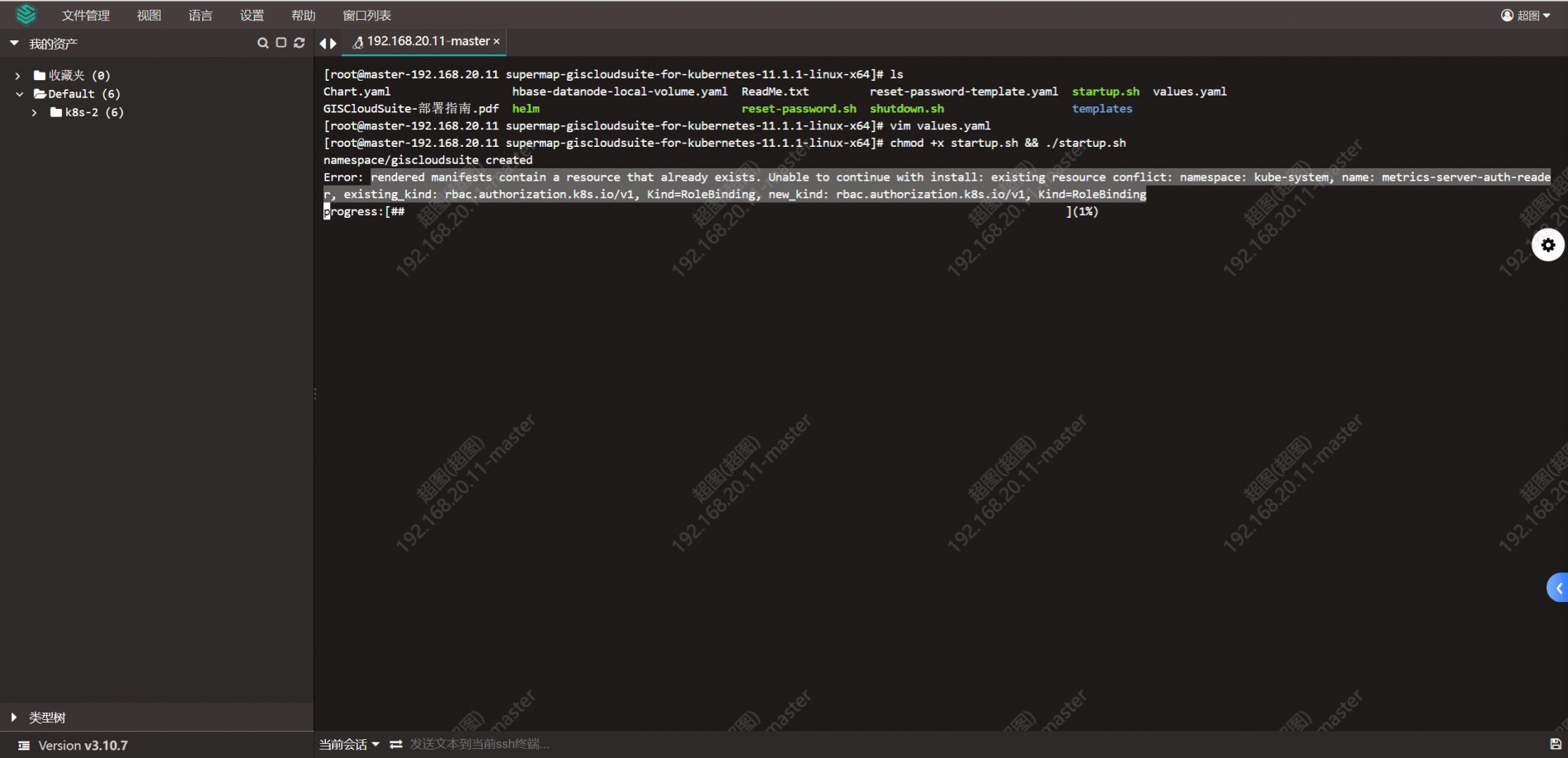This screenshot has width=1568, height=758.
Task: Focus the 发送文本到当前ssh终端 input field
Action: pyautogui.click(x=479, y=745)
